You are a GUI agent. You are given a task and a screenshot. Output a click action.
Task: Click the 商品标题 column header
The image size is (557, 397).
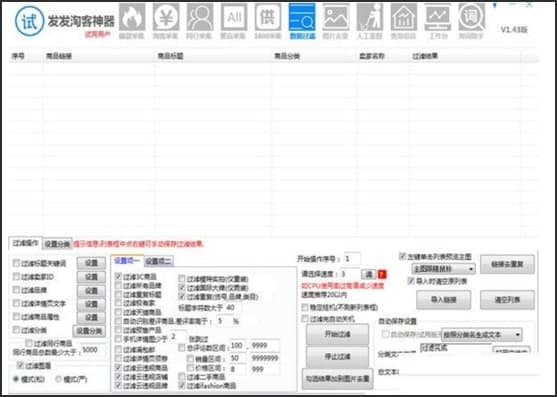click(171, 56)
